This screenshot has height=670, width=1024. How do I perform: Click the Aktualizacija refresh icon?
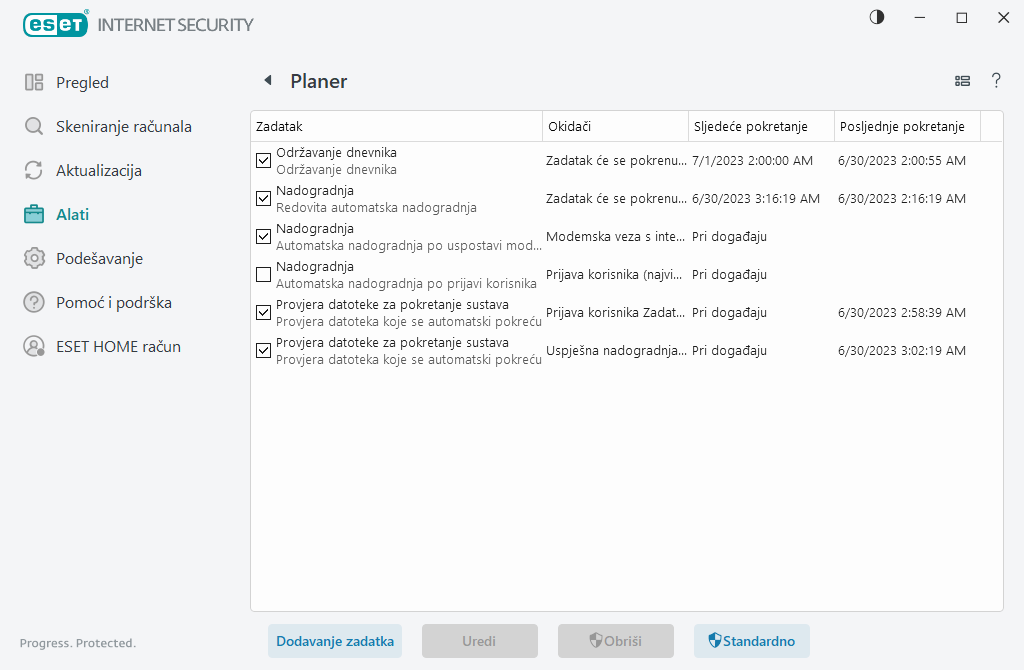coord(34,171)
